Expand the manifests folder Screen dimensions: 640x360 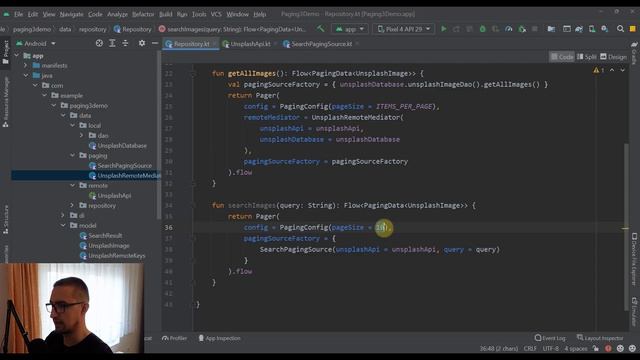(x=26, y=65)
